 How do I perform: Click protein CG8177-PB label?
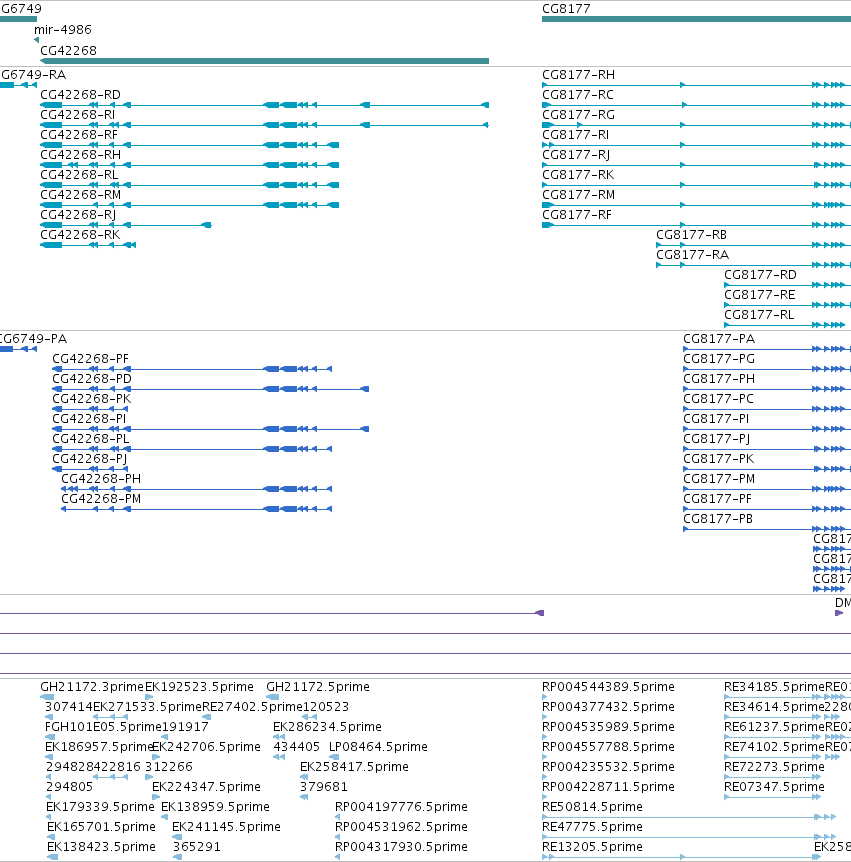[x=718, y=519]
